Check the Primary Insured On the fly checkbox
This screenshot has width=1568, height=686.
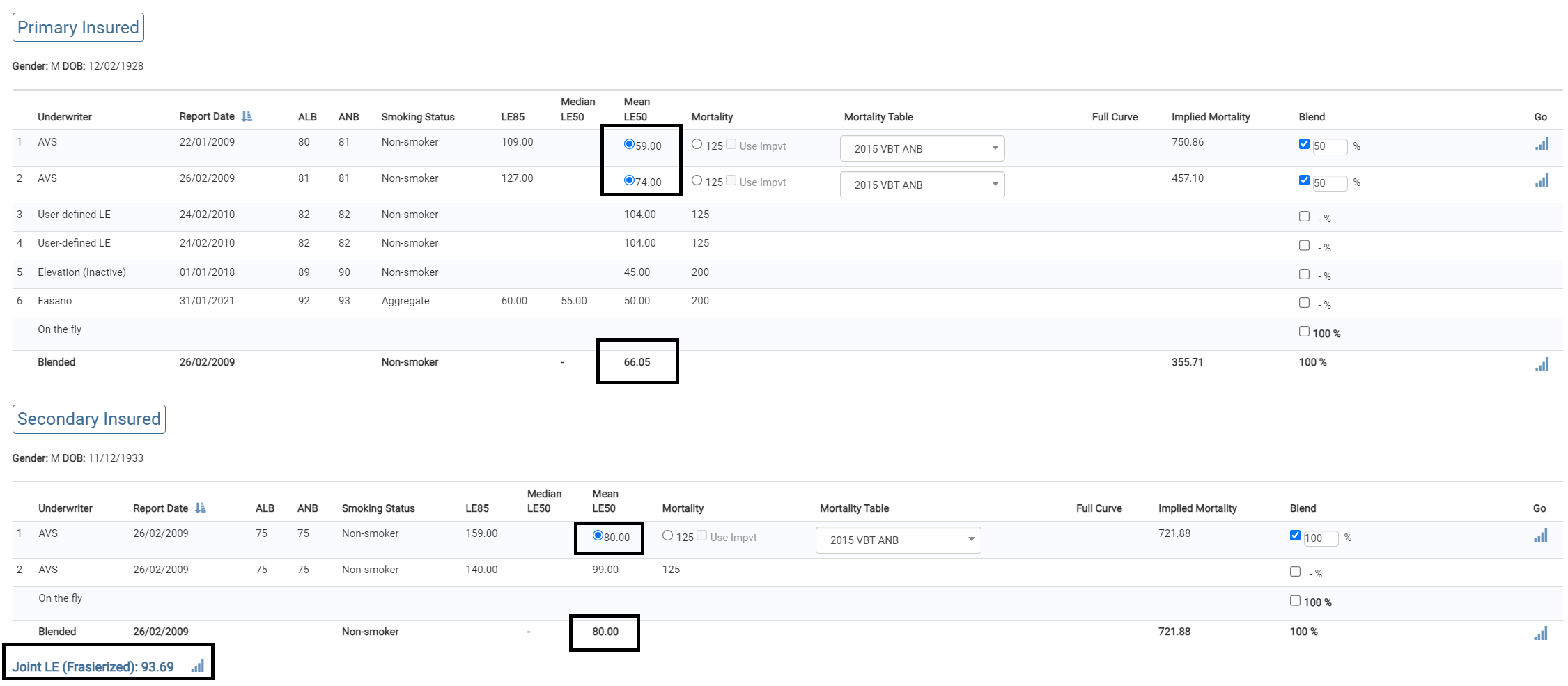1304,332
